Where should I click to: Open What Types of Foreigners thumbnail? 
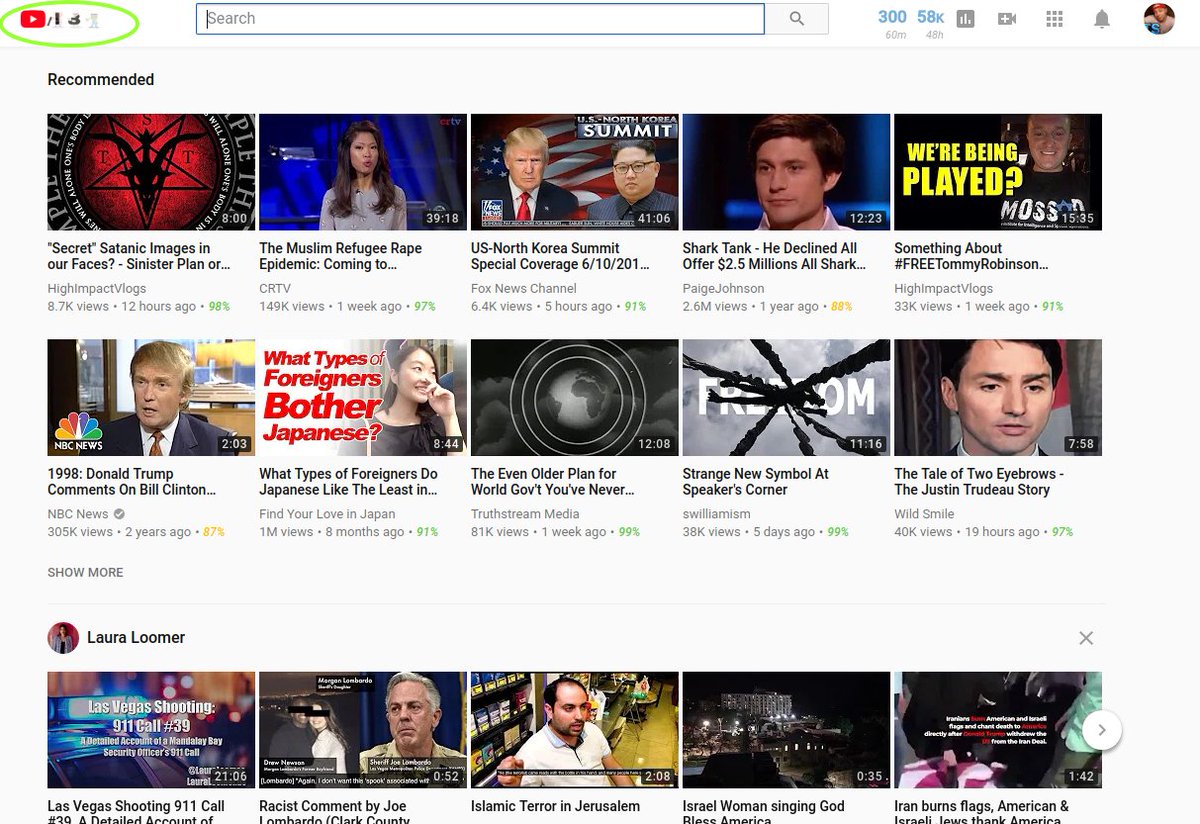click(363, 398)
